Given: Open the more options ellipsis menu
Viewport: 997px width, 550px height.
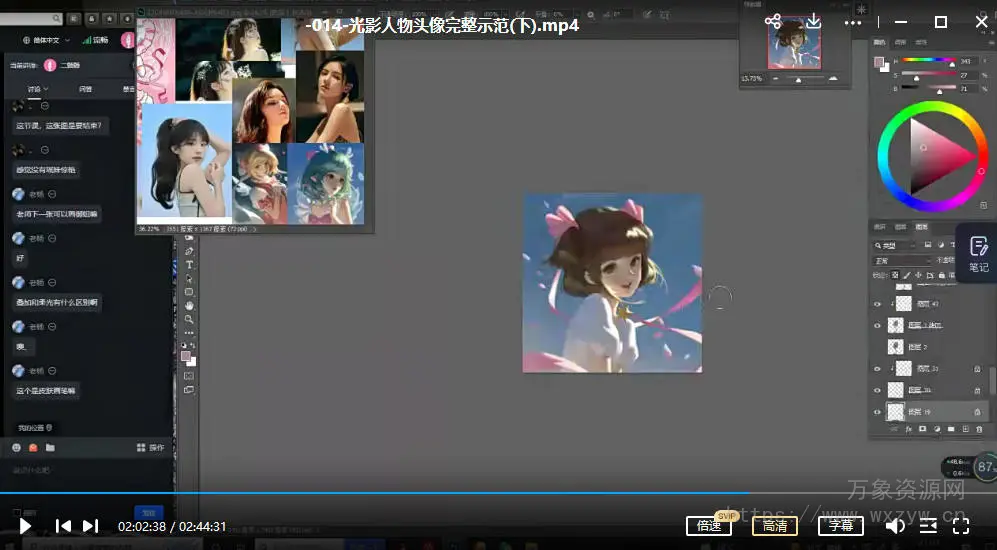Looking at the screenshot, I should coord(853,22).
